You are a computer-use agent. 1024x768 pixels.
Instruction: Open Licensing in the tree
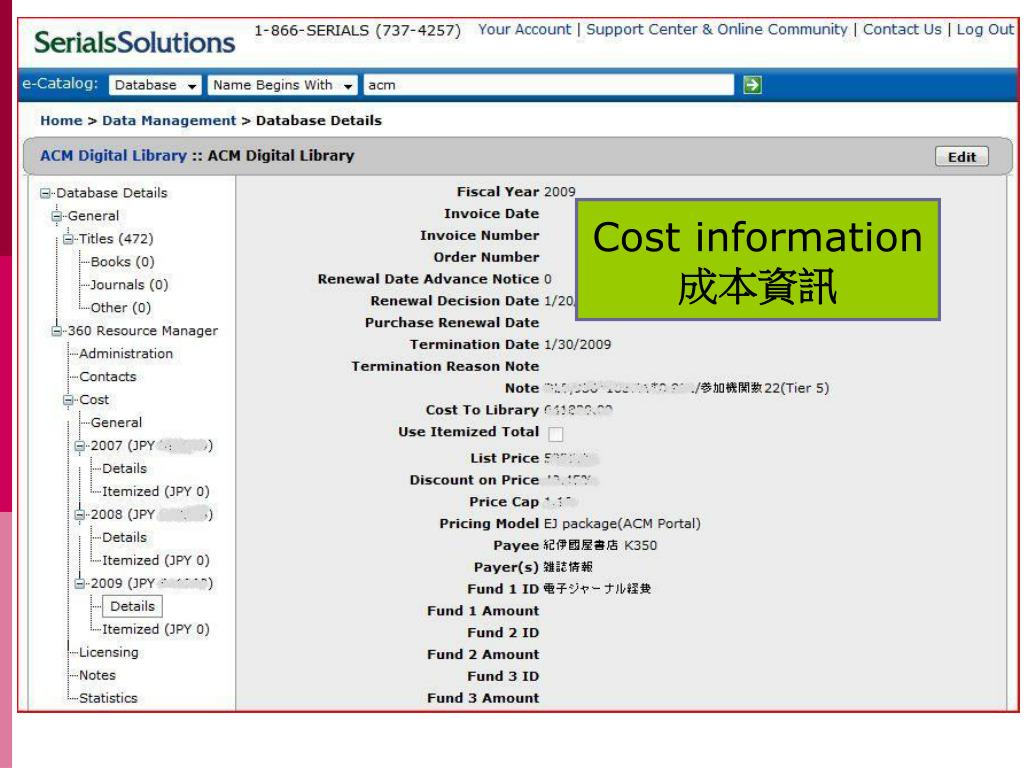108,652
